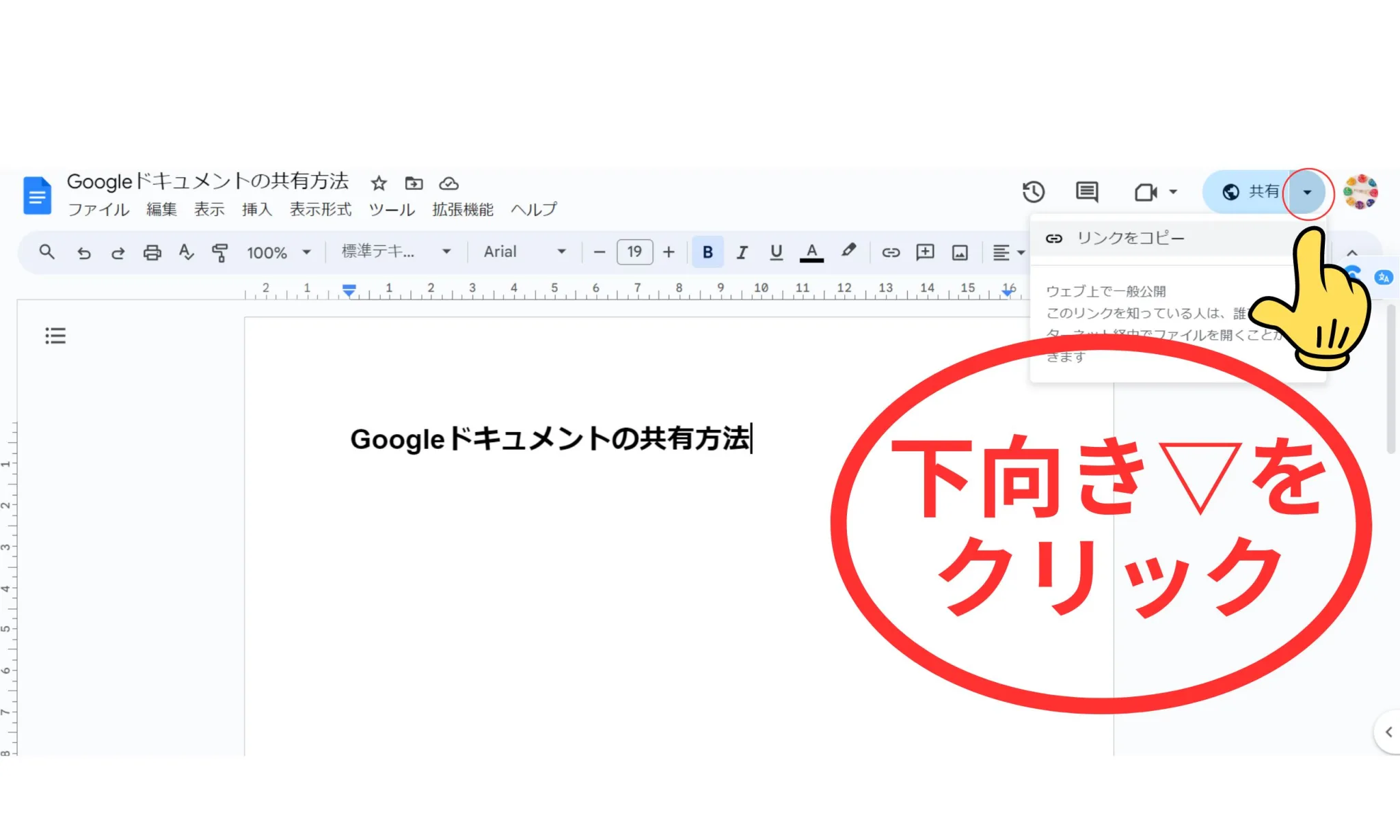The image size is (1400, 840).
Task: Open the ファイル menu
Action: [x=98, y=210]
